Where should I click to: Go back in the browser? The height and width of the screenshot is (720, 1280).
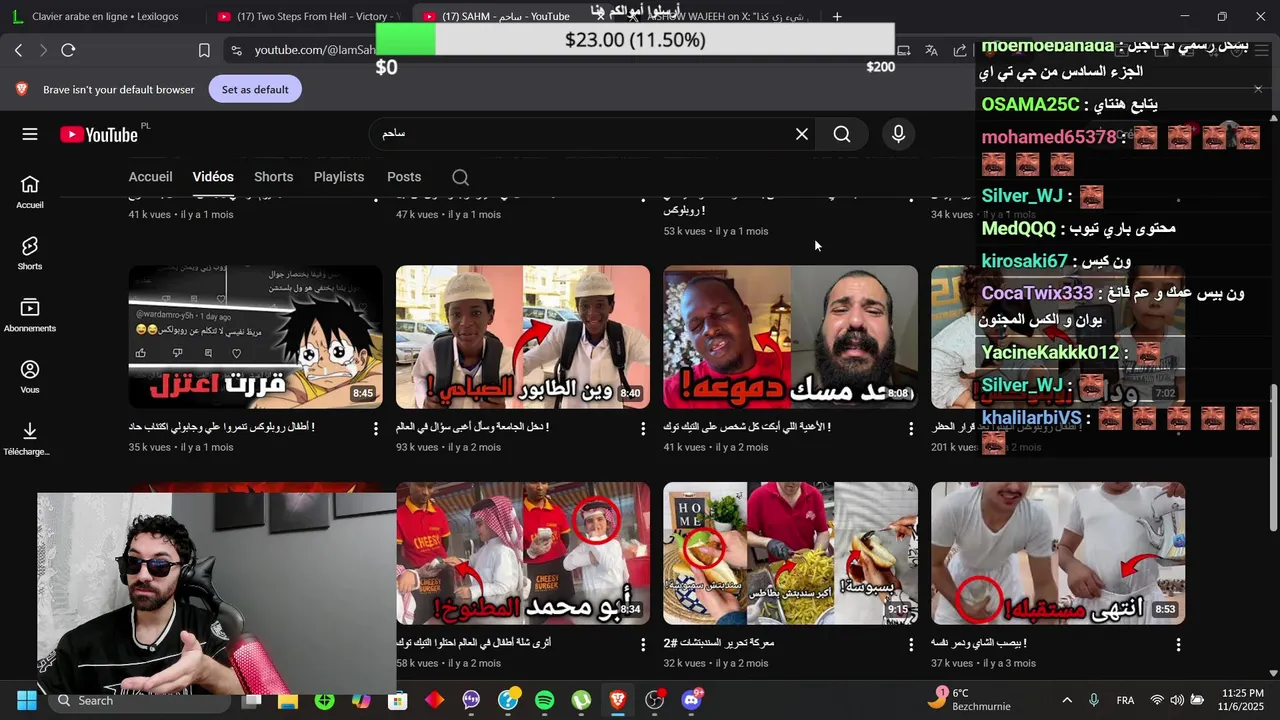(x=19, y=50)
